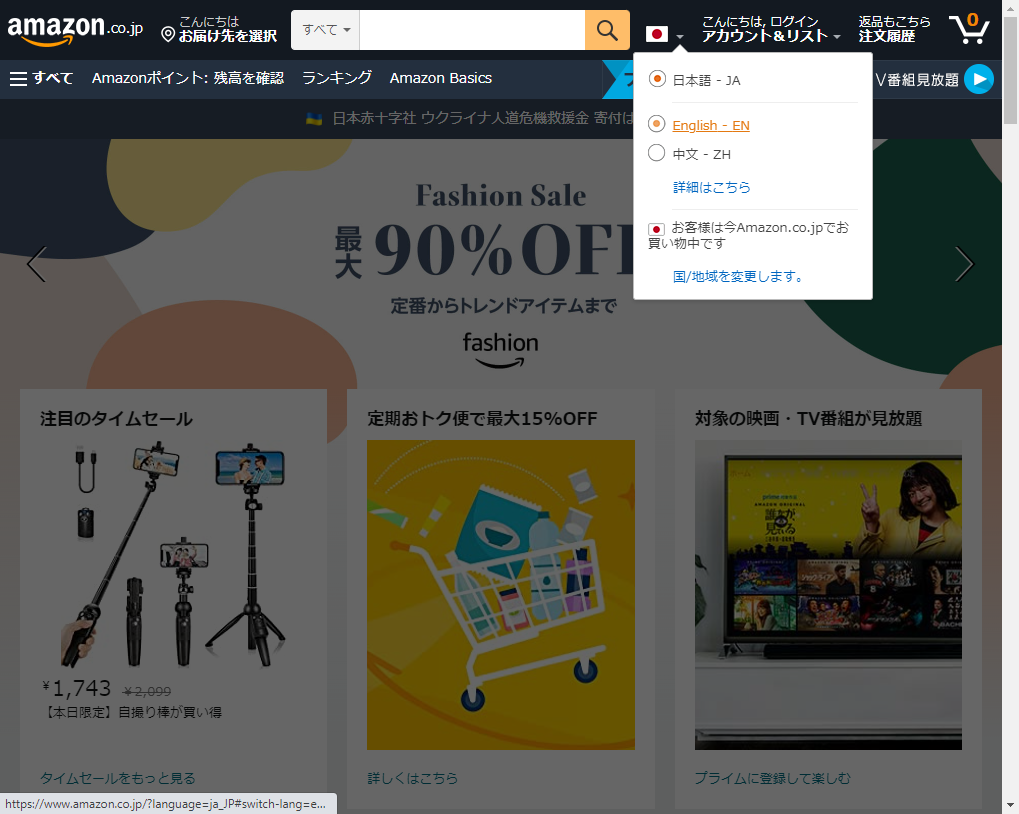Click the Amazon.co.jp logo
Viewport: 1019px width, 814px height.
point(75,30)
